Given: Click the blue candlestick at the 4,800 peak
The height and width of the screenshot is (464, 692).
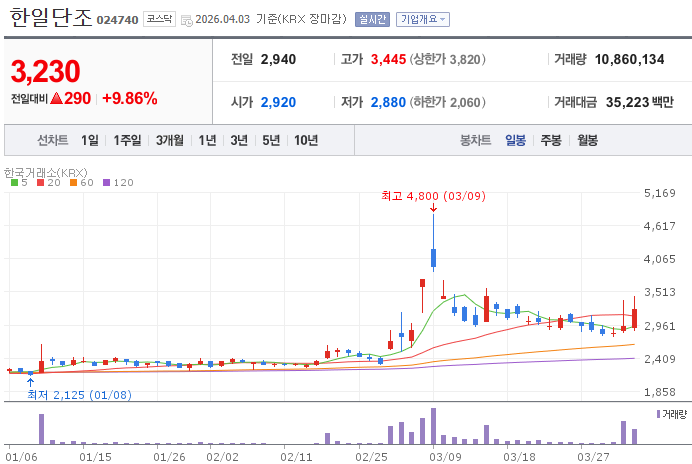Looking at the screenshot, I should click(x=433, y=257).
